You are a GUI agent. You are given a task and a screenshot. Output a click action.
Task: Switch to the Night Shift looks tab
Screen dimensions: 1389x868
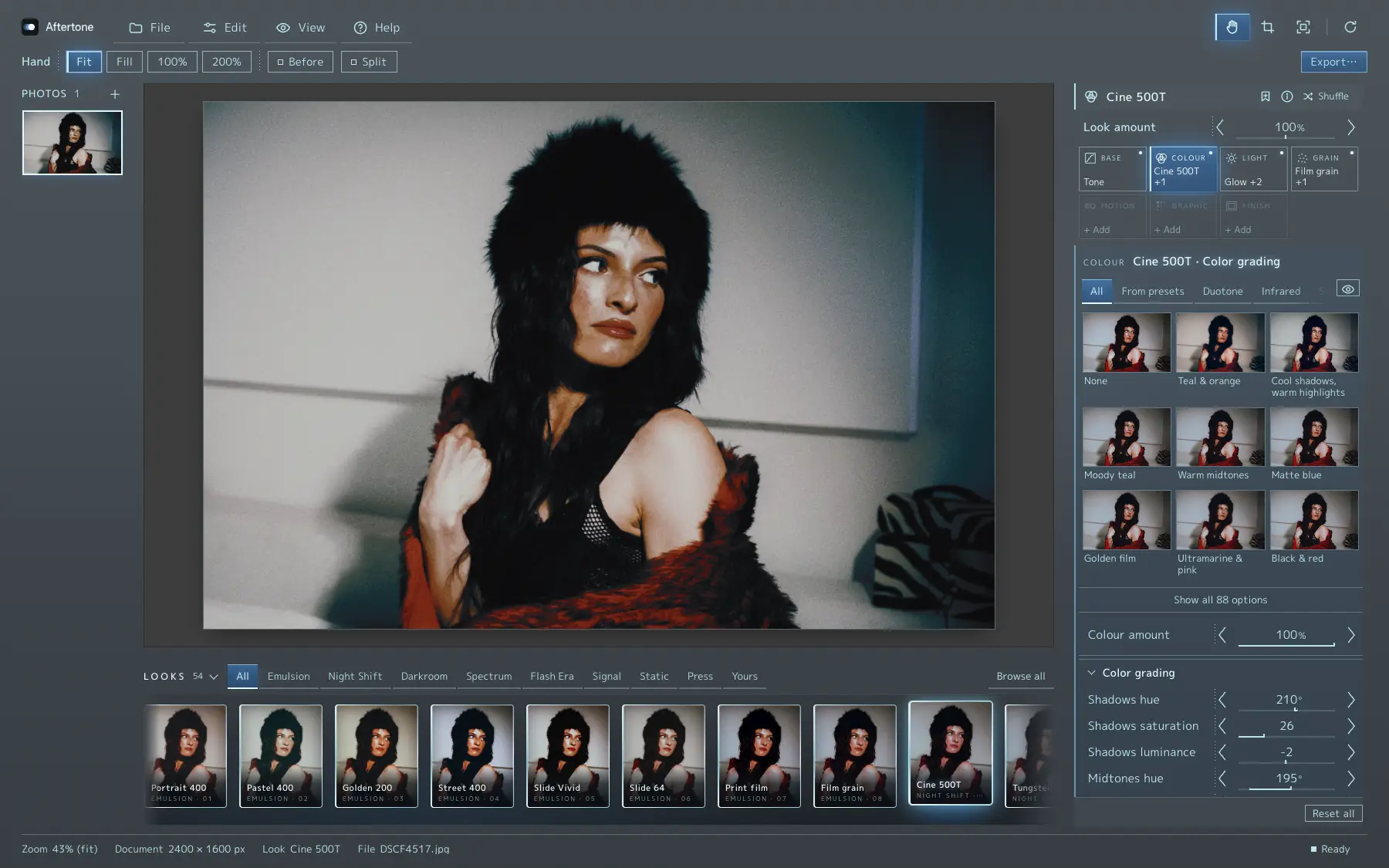[x=355, y=677]
